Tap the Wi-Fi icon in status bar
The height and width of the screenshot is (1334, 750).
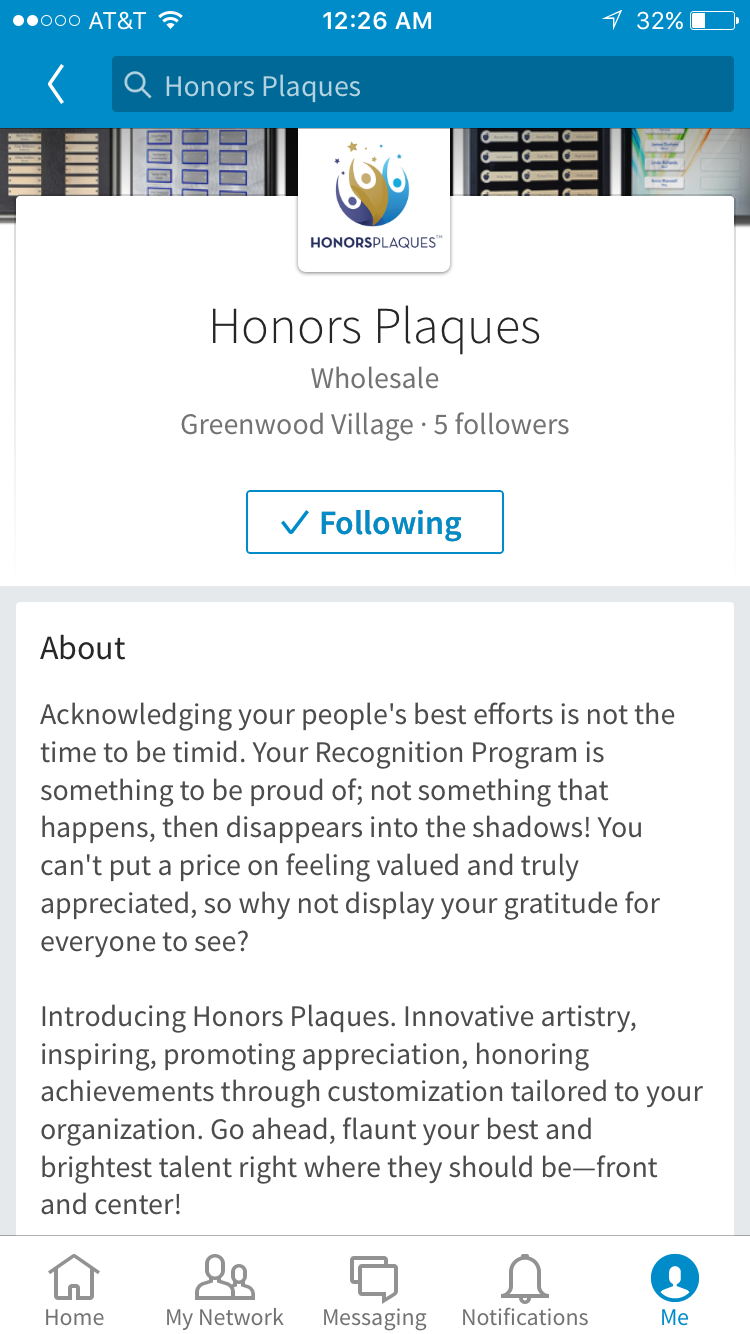[x=171, y=21]
